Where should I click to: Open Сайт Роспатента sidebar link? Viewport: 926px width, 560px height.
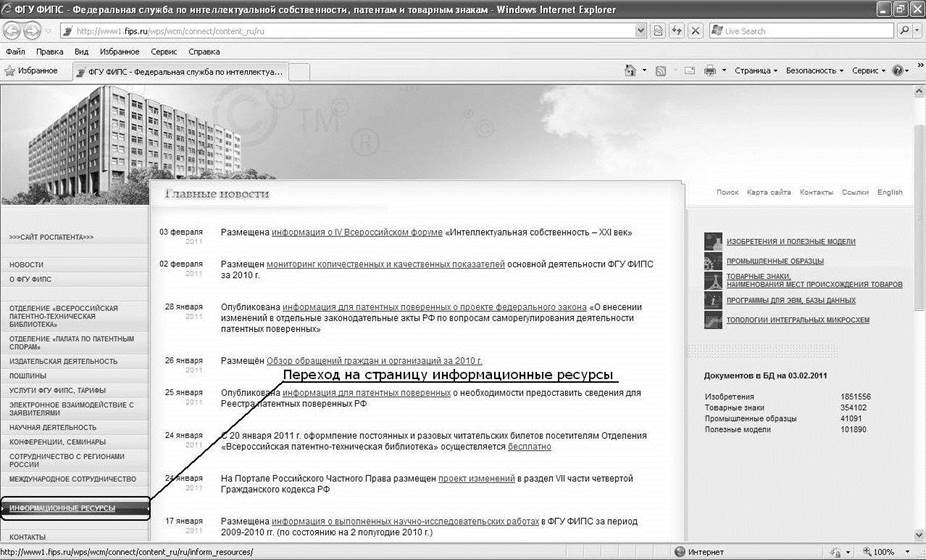coord(51,237)
